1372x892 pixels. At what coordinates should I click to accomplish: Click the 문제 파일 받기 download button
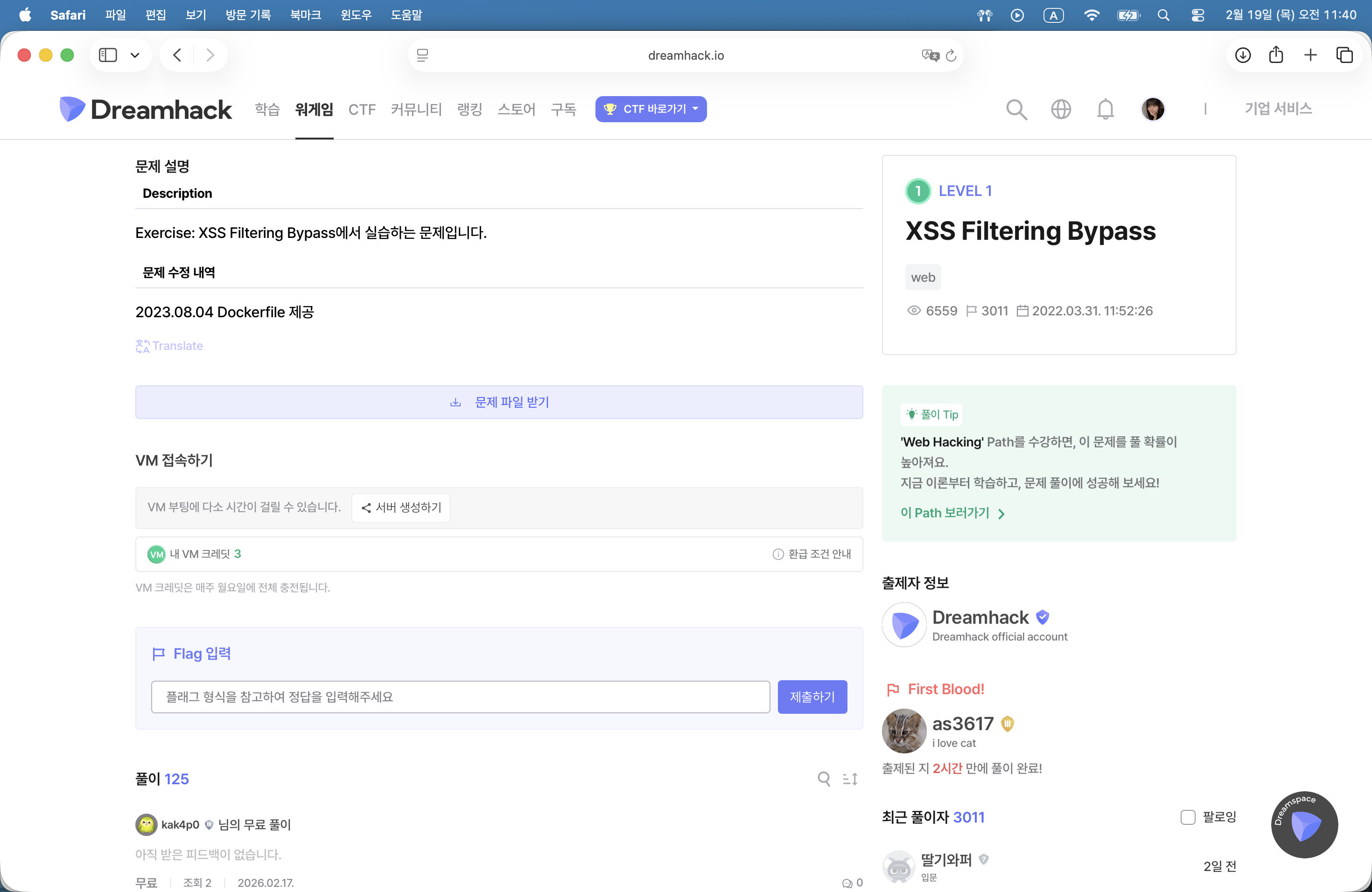click(499, 402)
